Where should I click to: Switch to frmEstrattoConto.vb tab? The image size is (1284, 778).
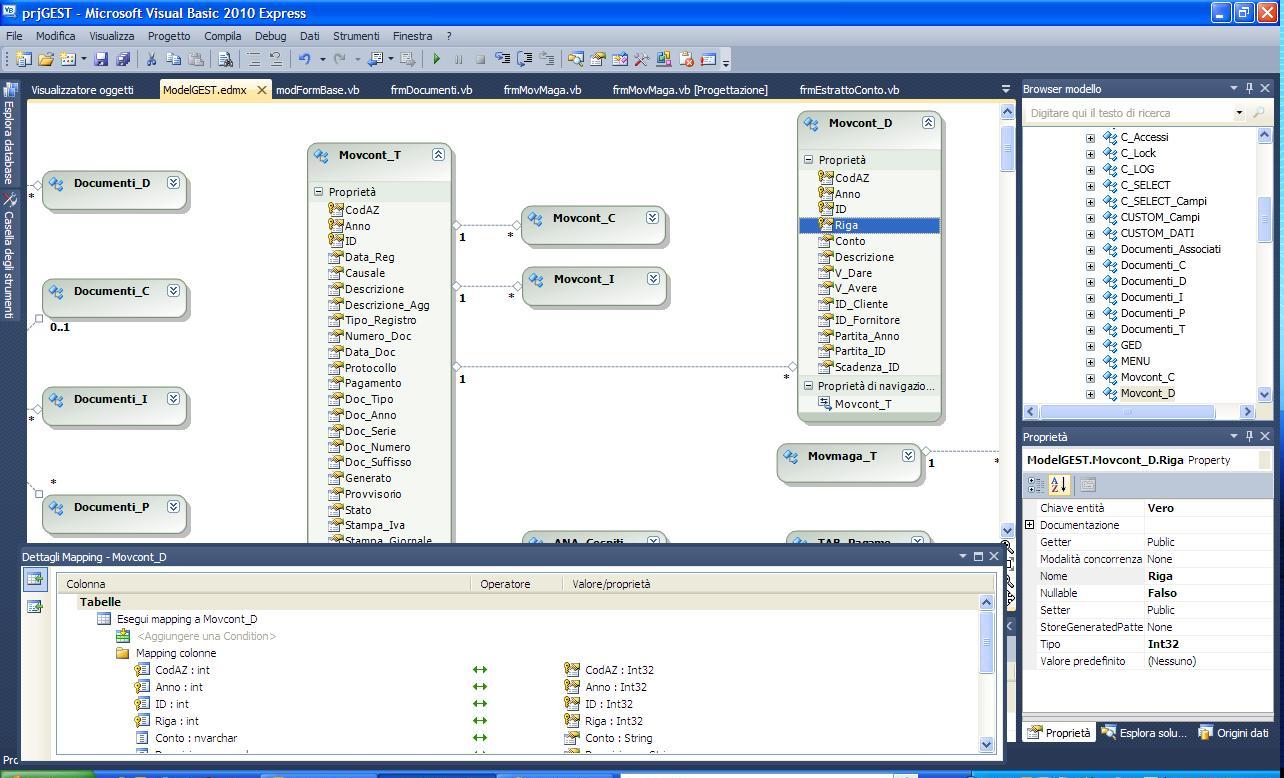tap(849, 90)
